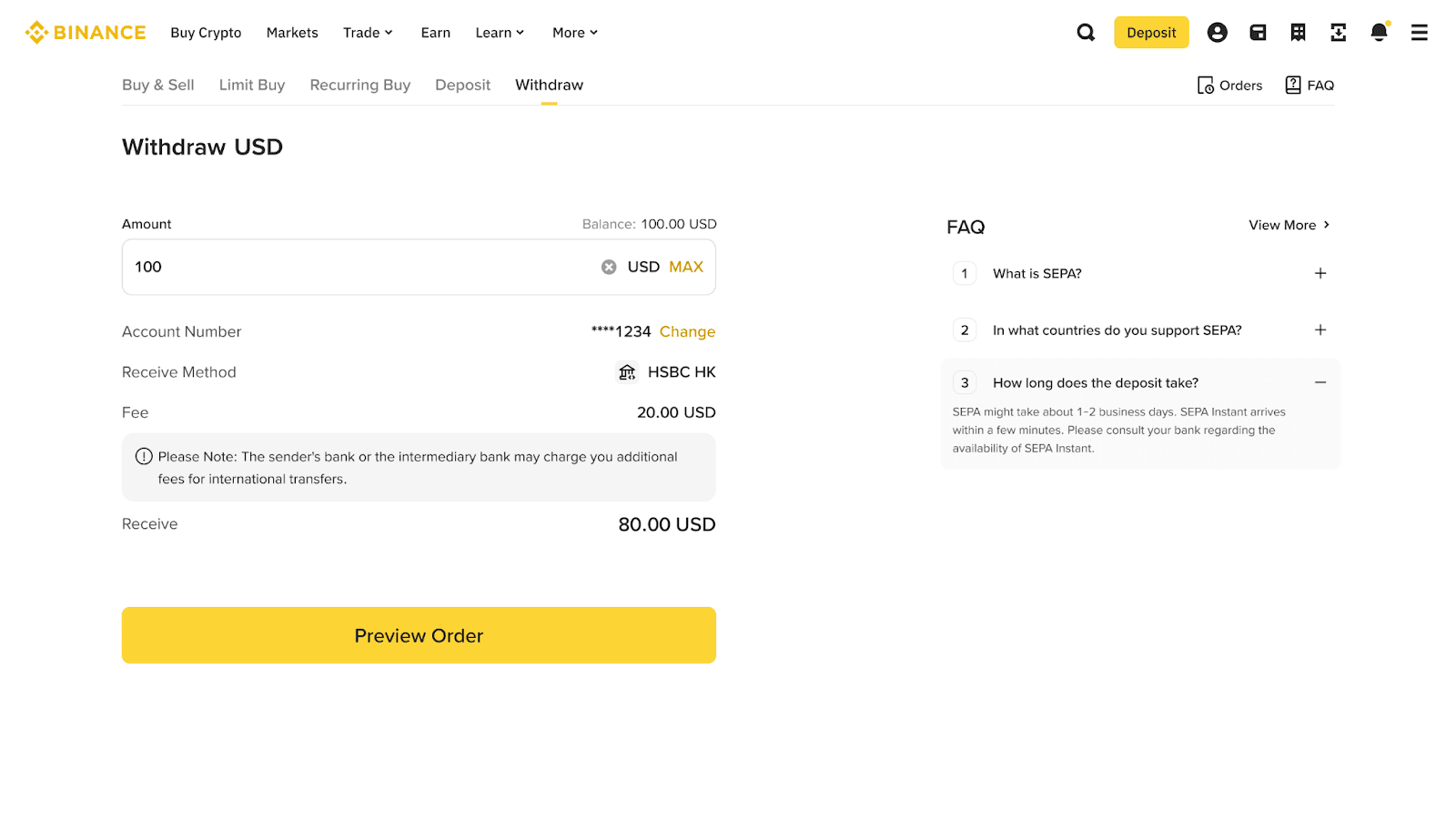The width and height of the screenshot is (1456, 821).
Task: Switch to the Limit Buy tab
Action: pos(252,86)
